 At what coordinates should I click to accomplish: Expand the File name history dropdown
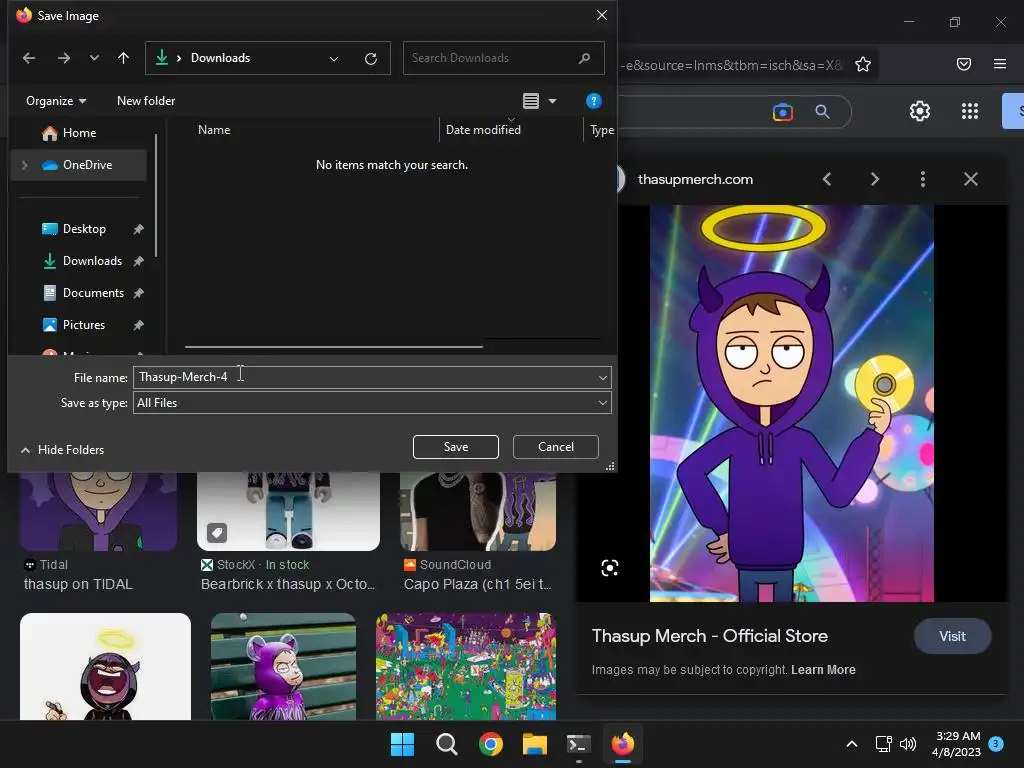point(603,377)
